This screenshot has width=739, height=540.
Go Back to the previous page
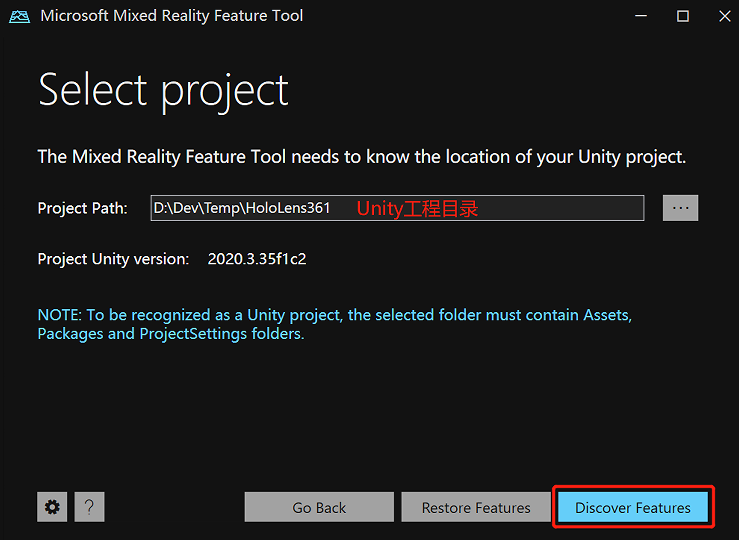coord(319,507)
